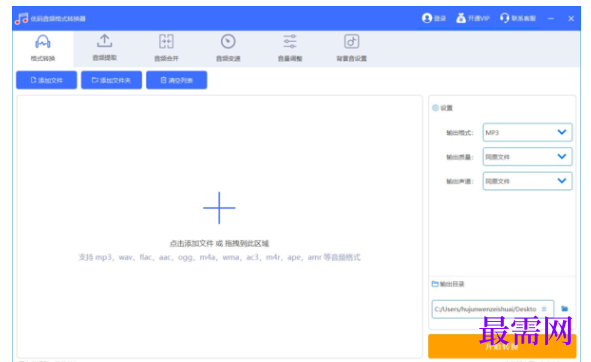Click the blue plus add-file icon
This screenshot has width=591, height=362.
219,208
